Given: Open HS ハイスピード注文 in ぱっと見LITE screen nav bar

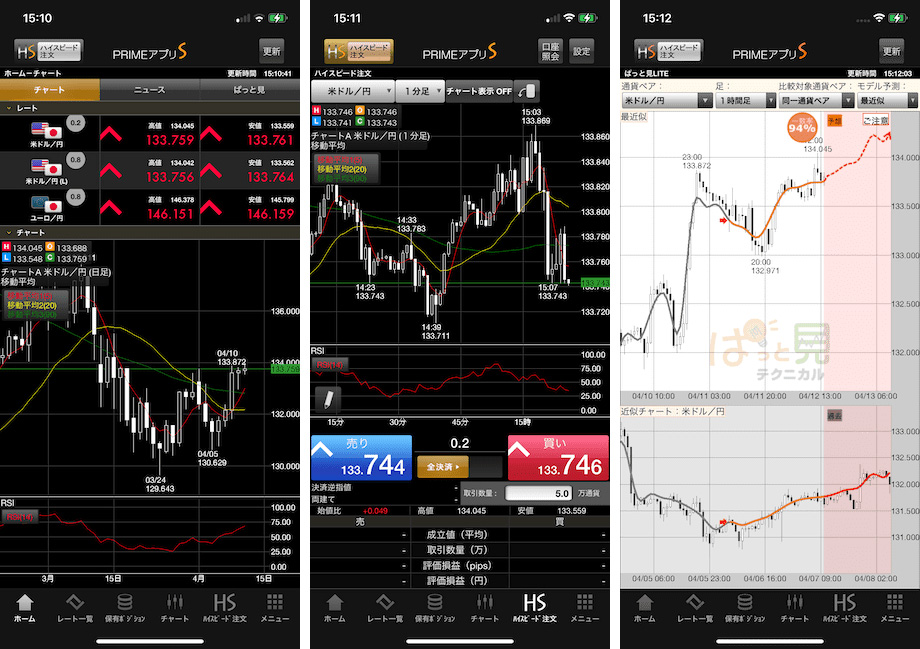Looking at the screenshot, I should (x=844, y=608).
